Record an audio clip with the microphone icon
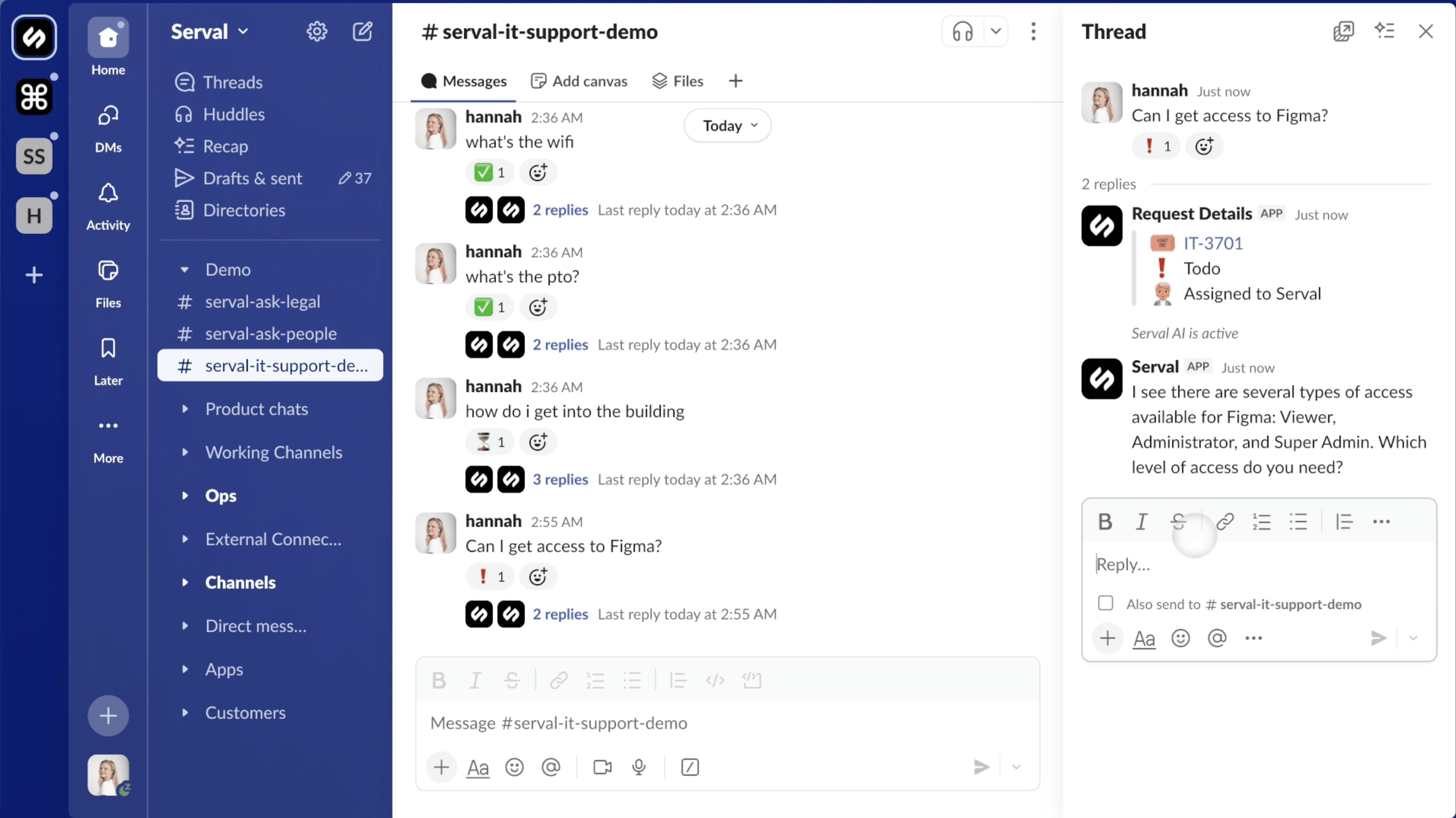Viewport: 1456px width, 818px height. 639,767
